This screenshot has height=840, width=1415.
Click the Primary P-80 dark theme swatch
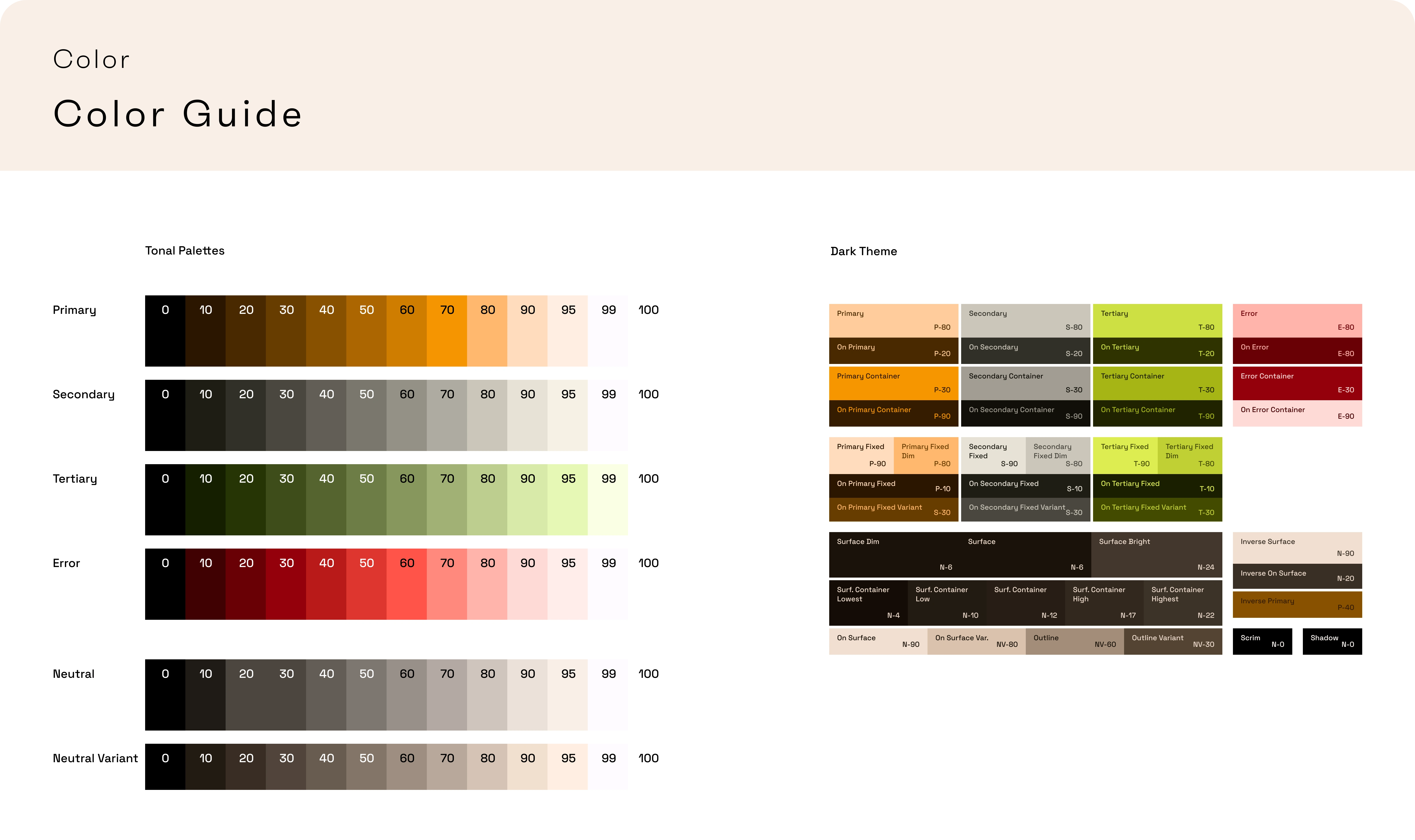tap(893, 321)
